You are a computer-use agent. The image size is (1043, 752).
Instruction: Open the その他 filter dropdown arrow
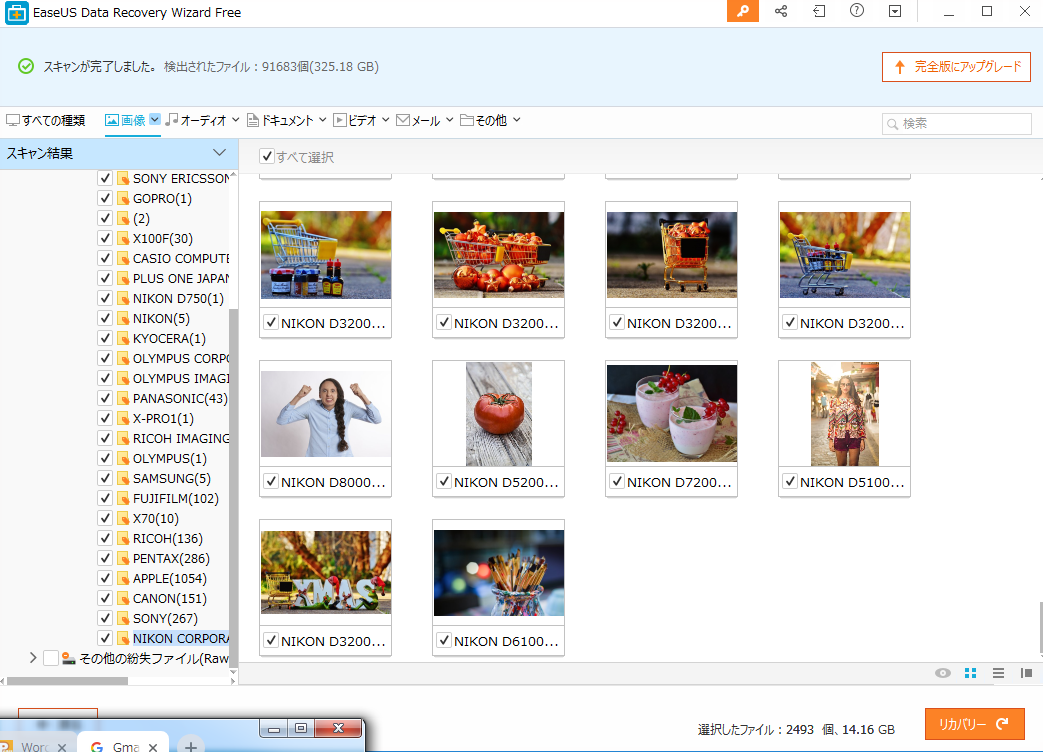pos(516,120)
